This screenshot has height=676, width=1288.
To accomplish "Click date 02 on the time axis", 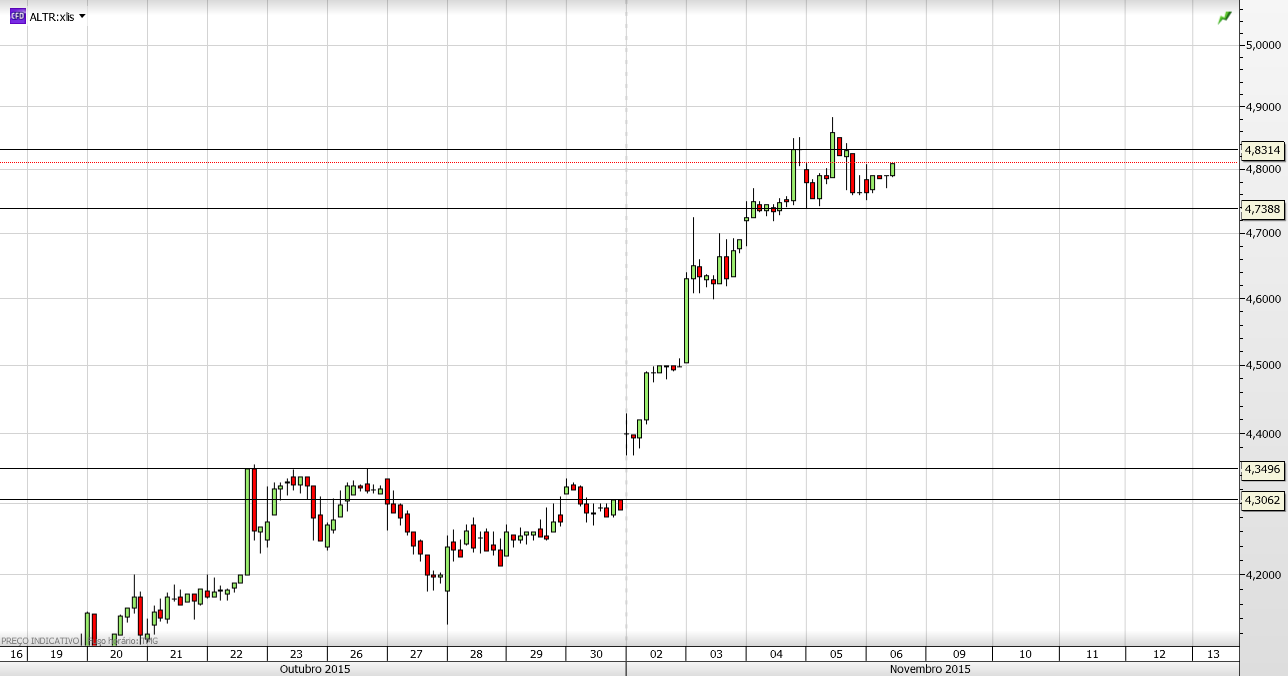I will [x=656, y=654].
